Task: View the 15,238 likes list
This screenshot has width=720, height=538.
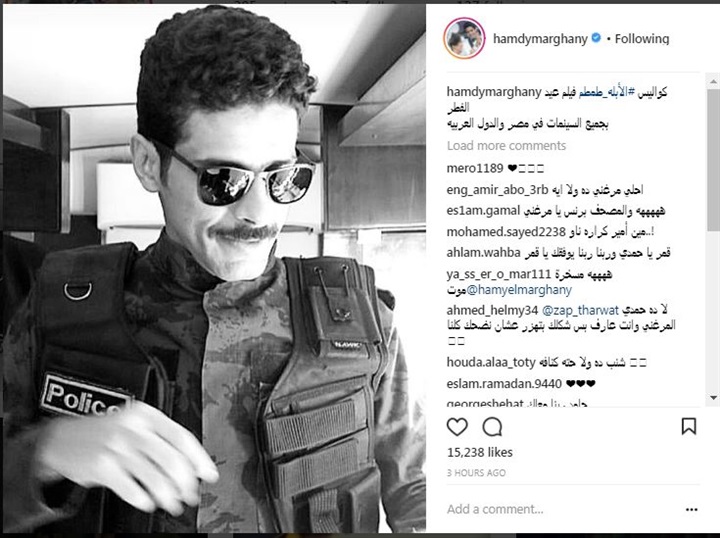Action: 479,453
